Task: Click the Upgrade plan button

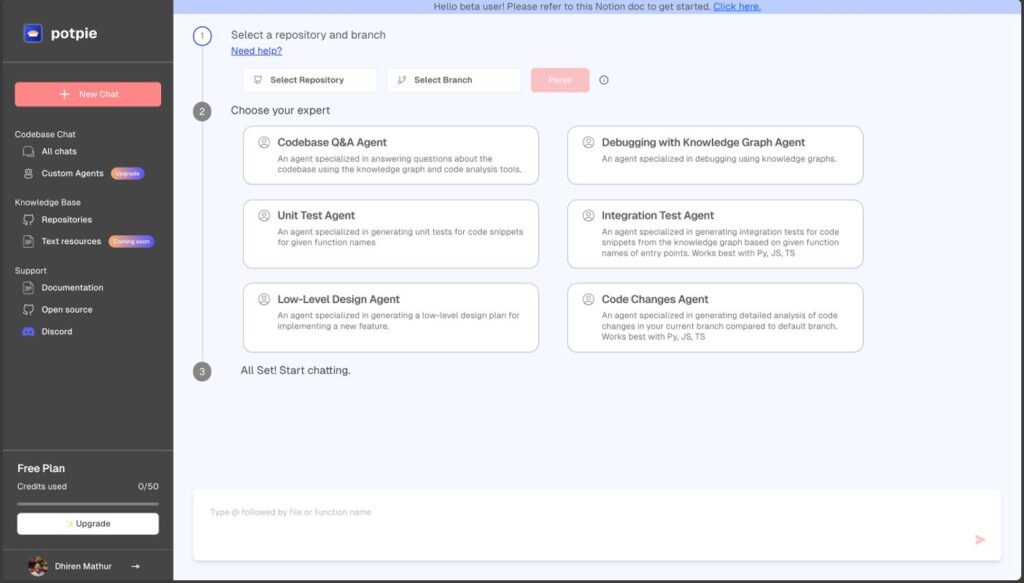Action: pyautogui.click(x=88, y=524)
